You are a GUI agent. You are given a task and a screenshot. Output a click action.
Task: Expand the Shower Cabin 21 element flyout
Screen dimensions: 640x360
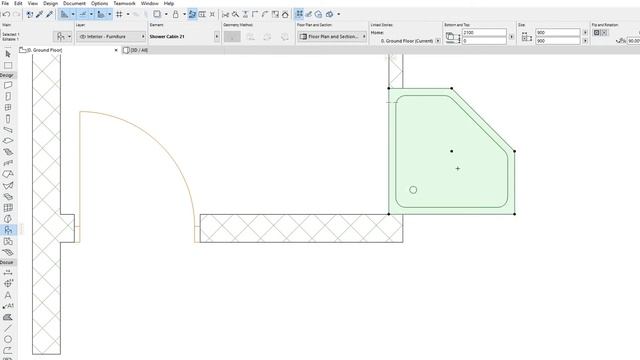(x=217, y=37)
